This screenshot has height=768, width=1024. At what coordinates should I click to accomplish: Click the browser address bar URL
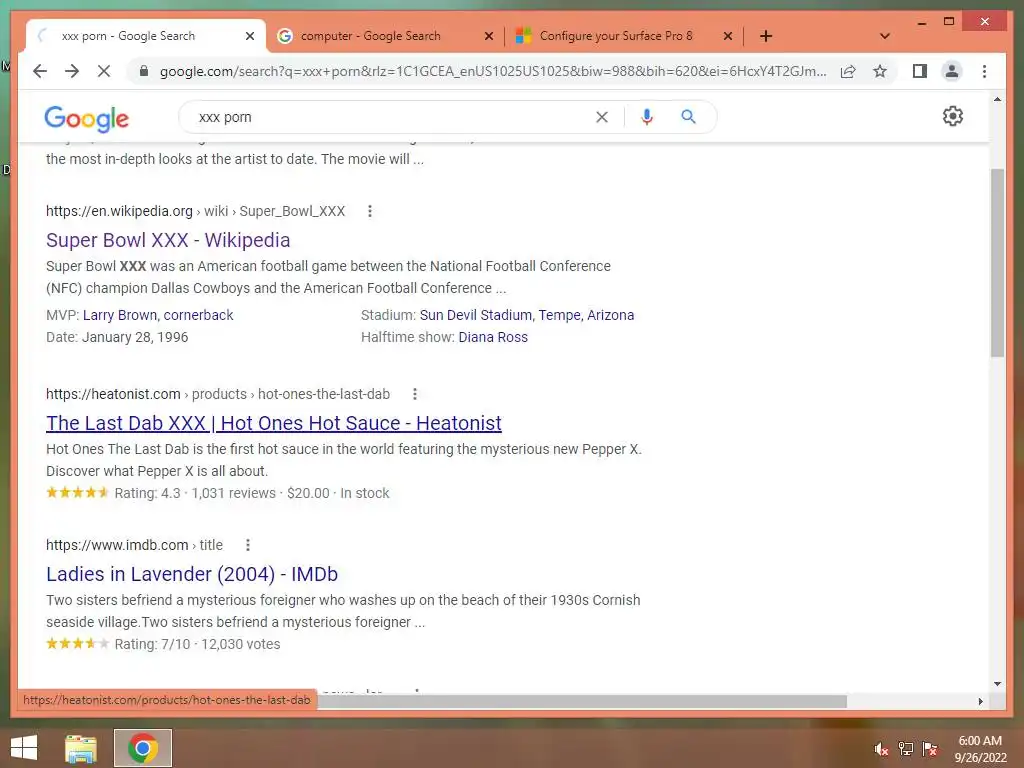click(493, 71)
